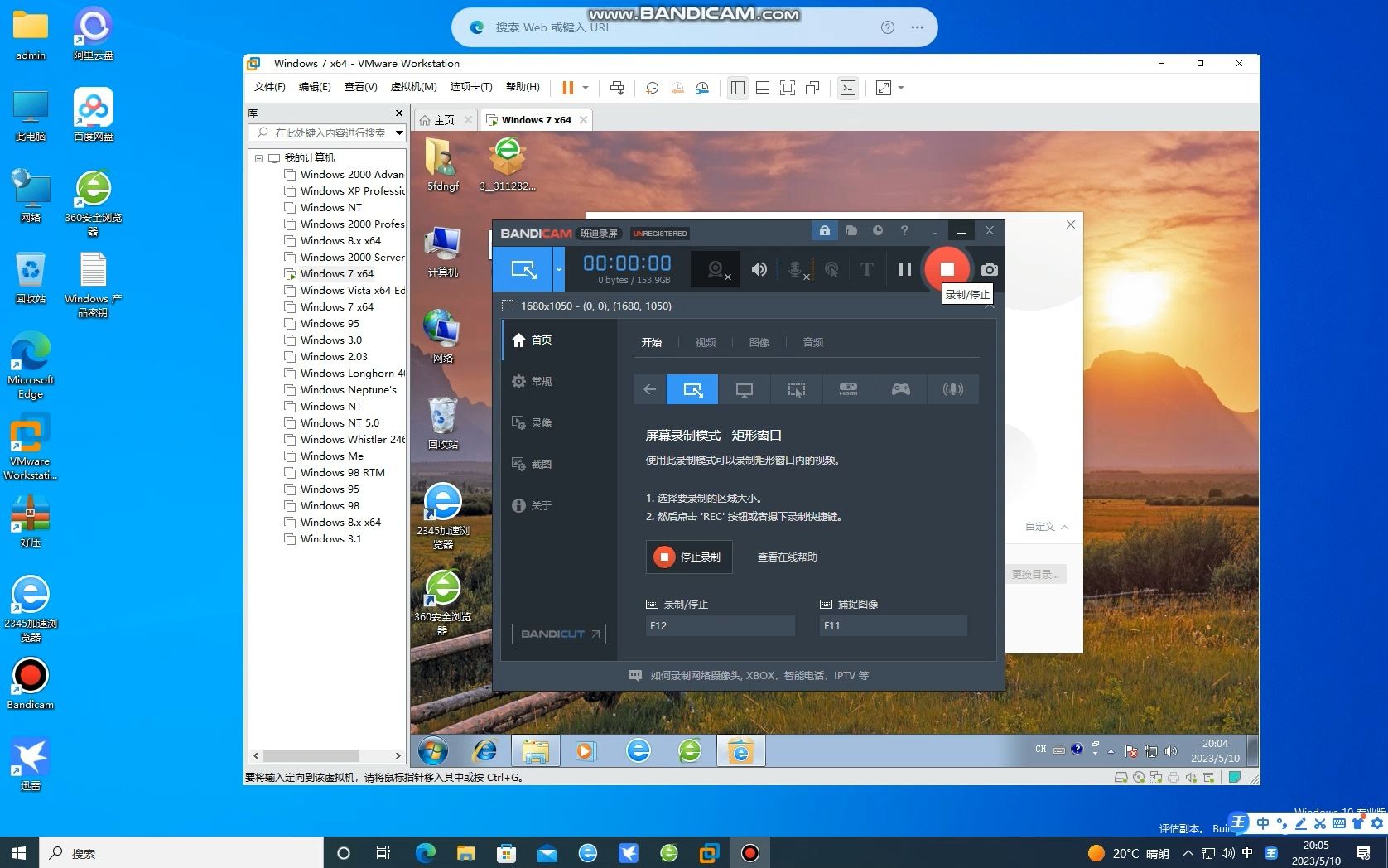The width and height of the screenshot is (1388, 868).
Task: Toggle Bandicam speaker sound icon
Action: click(x=759, y=269)
